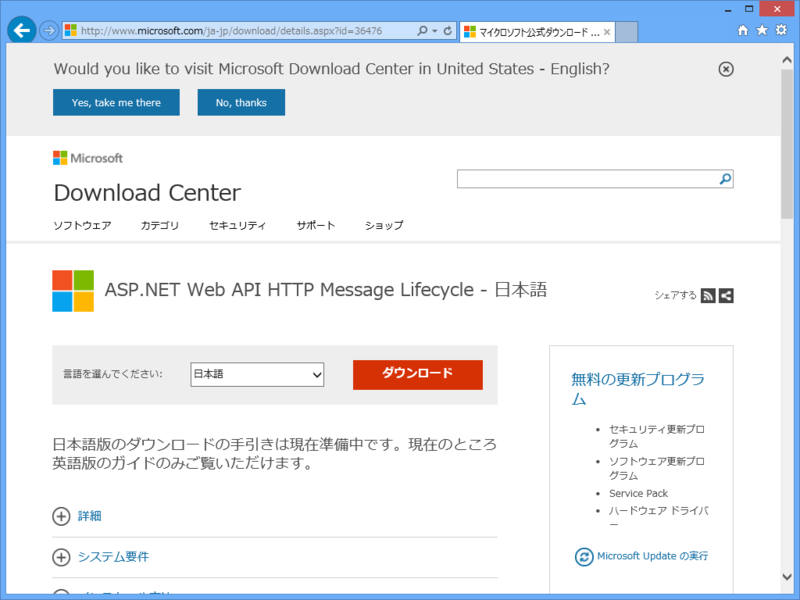Viewport: 800px width, 600px height.
Task: Open the セキュリティ menu
Action: point(238,225)
